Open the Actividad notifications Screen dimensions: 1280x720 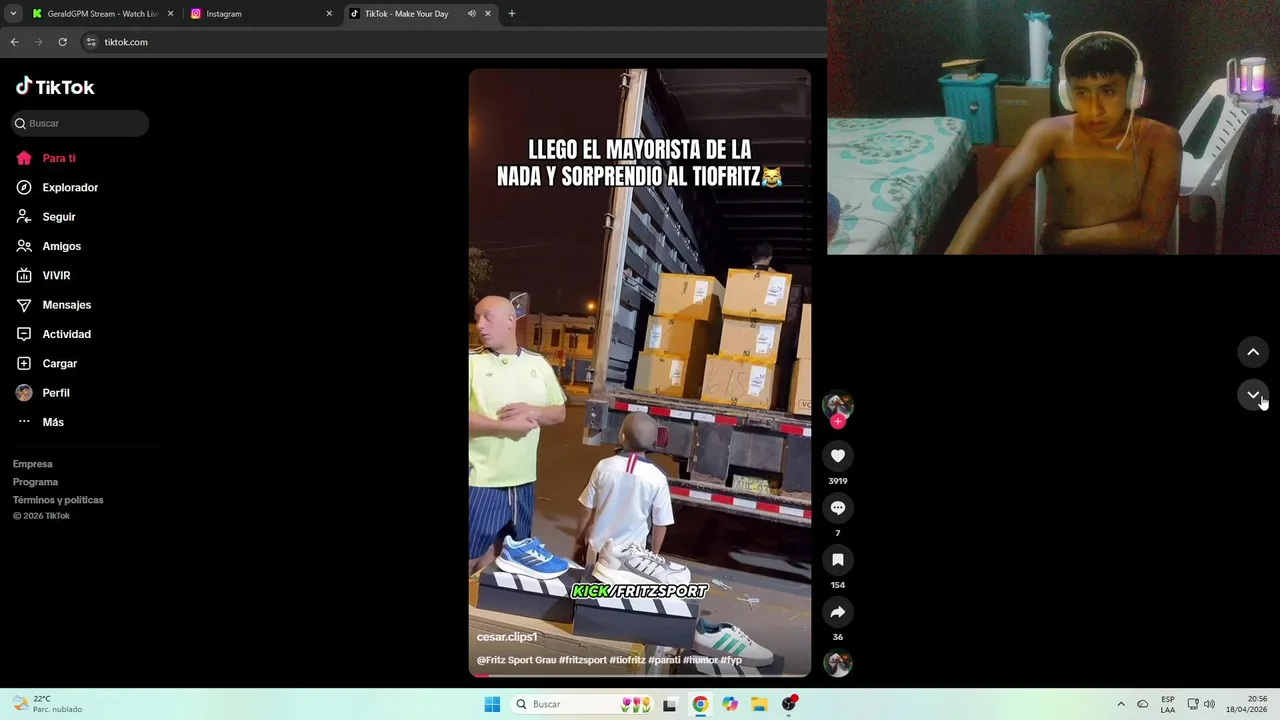point(54,334)
